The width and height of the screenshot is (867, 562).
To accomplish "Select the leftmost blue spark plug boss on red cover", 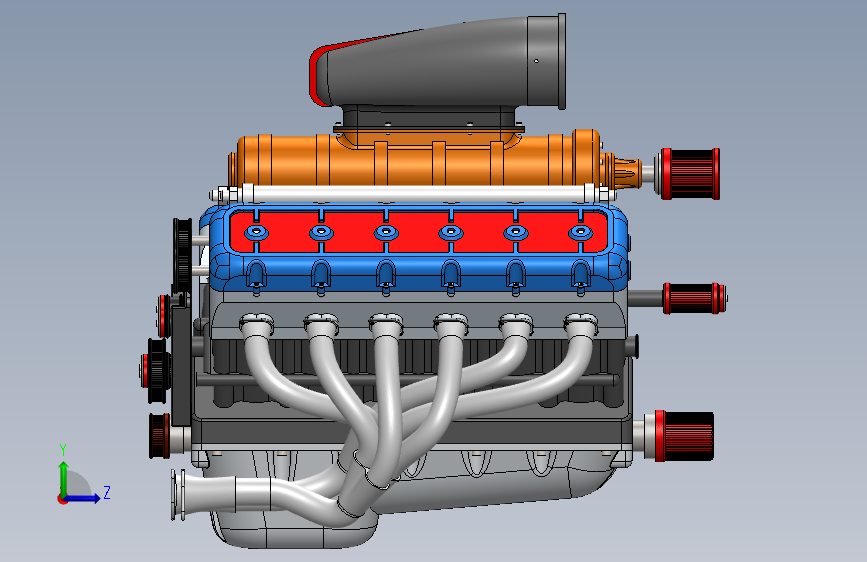I will pos(257,232).
